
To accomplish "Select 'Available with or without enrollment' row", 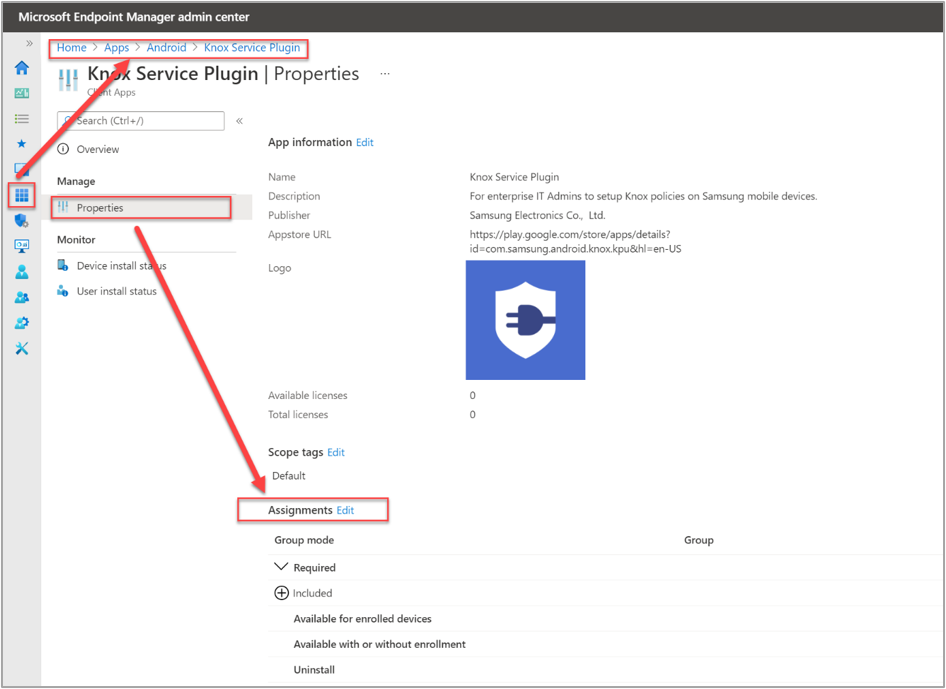I will click(603, 644).
